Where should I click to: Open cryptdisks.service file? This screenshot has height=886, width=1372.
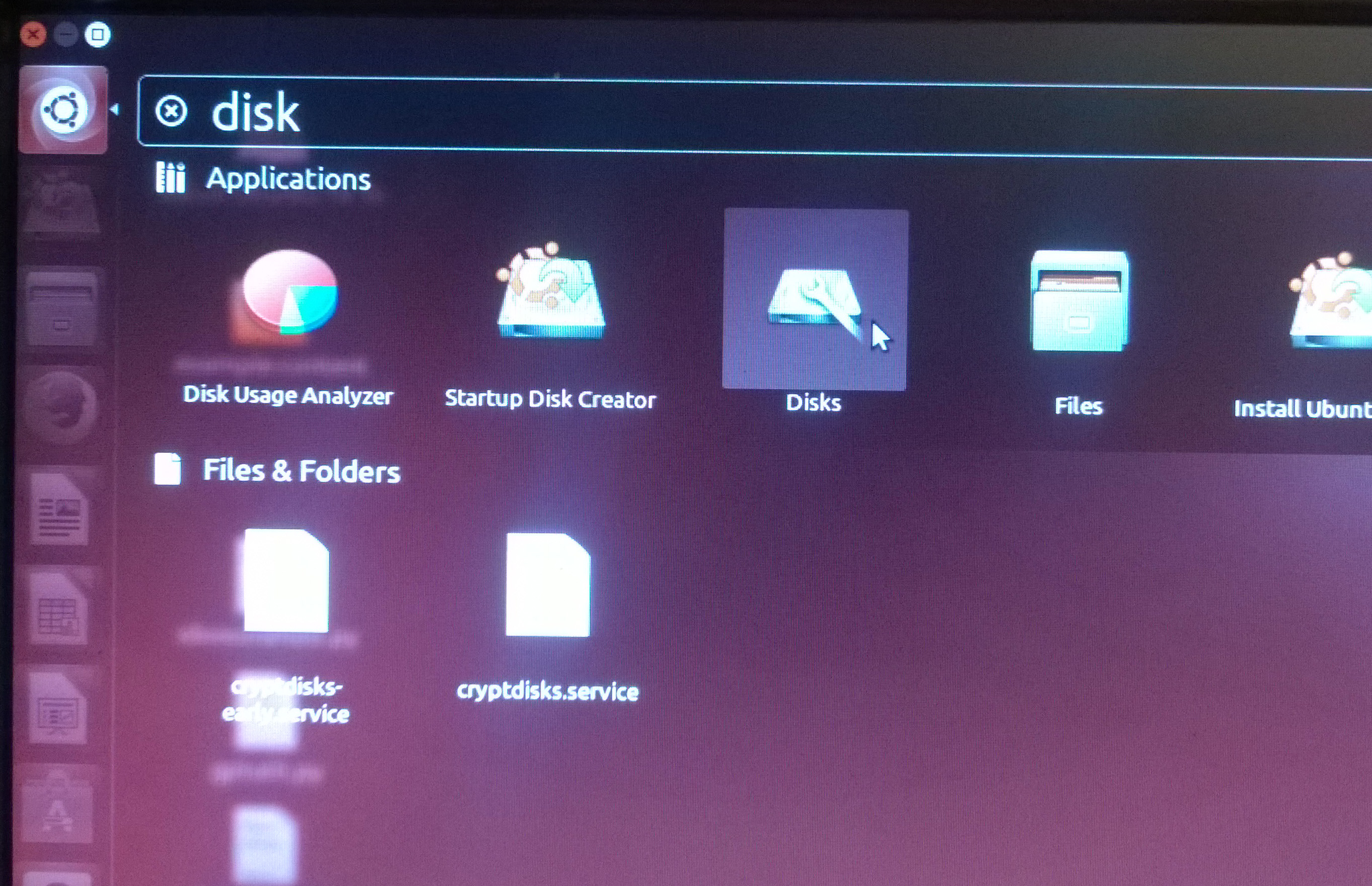(x=547, y=584)
